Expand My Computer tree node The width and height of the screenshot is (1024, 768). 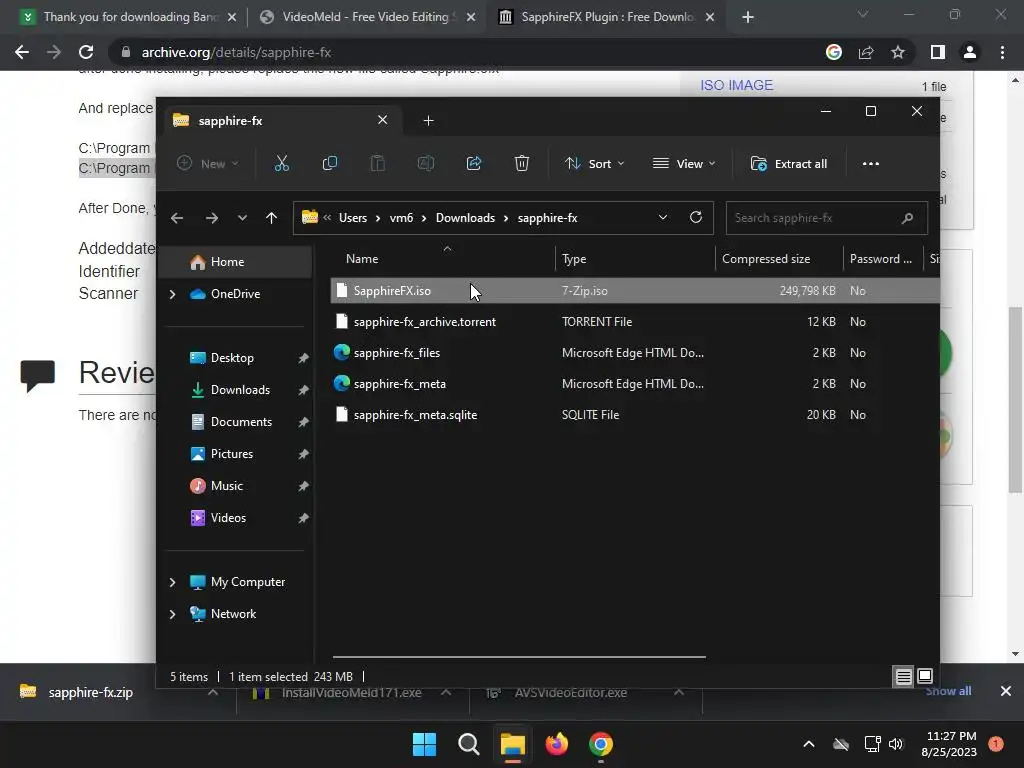pos(172,582)
